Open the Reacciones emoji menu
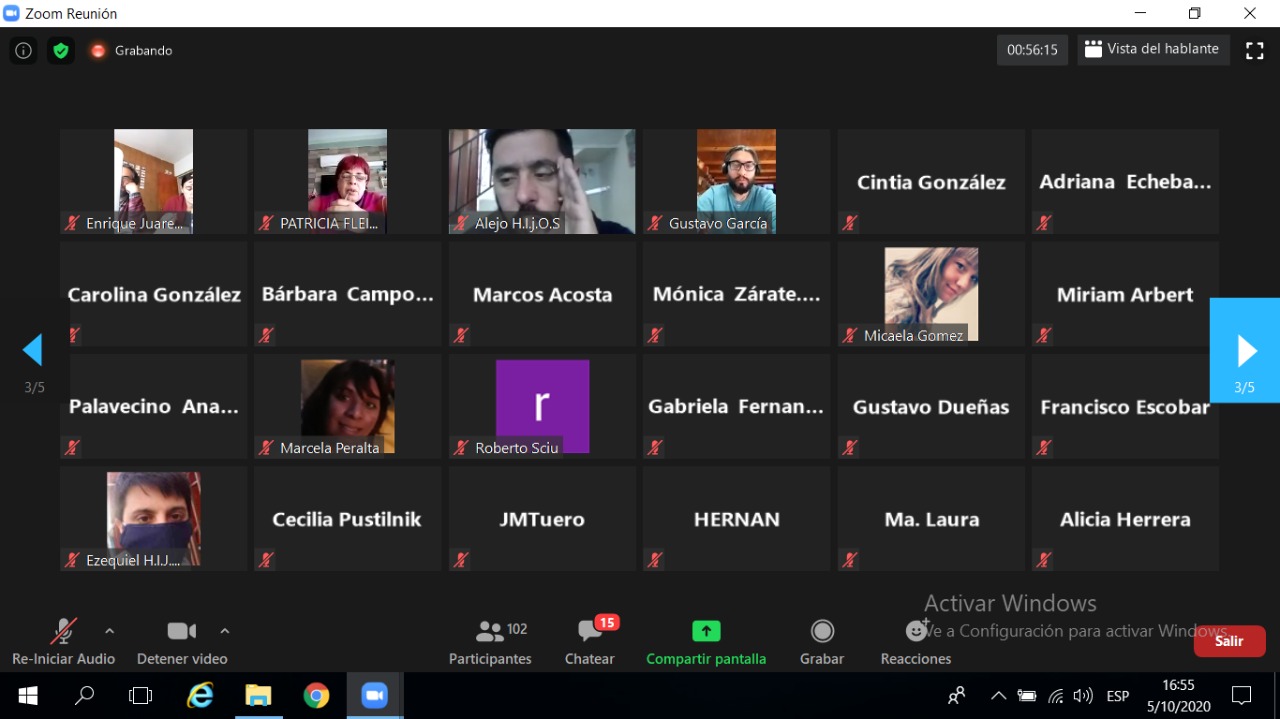This screenshot has height=719, width=1280. point(915,642)
